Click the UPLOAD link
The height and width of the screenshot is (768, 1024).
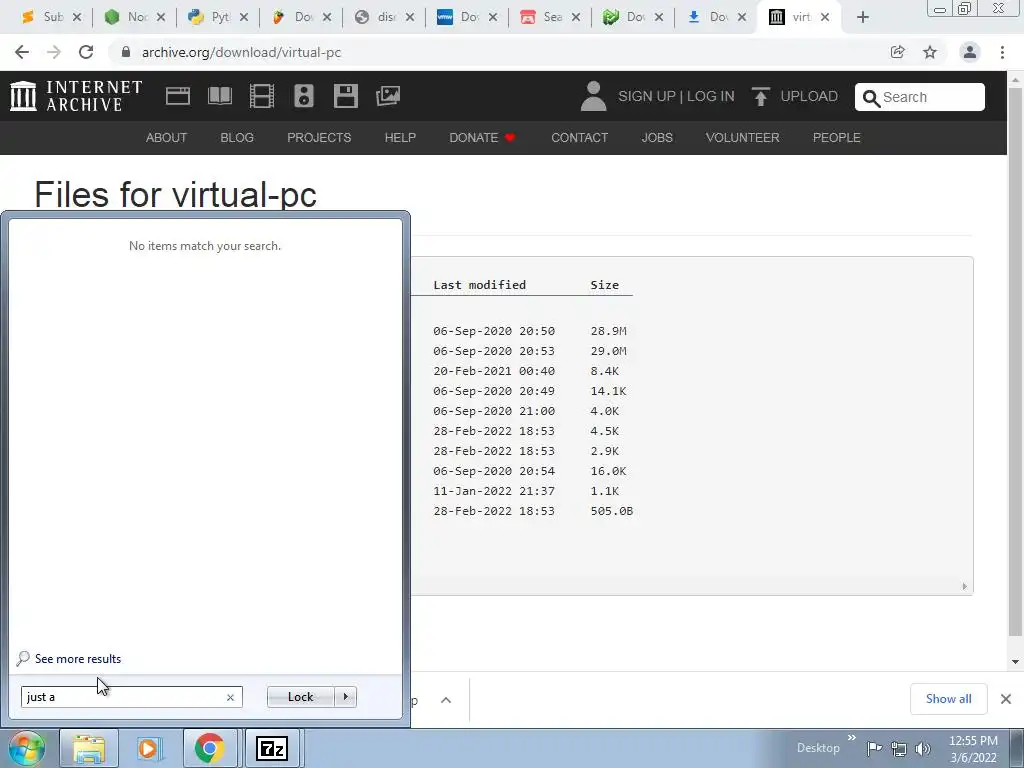click(x=808, y=97)
